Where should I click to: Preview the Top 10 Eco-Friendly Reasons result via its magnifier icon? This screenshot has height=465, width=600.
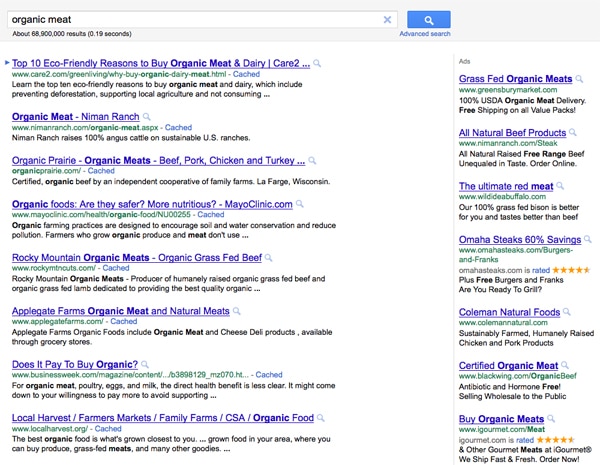(x=317, y=63)
